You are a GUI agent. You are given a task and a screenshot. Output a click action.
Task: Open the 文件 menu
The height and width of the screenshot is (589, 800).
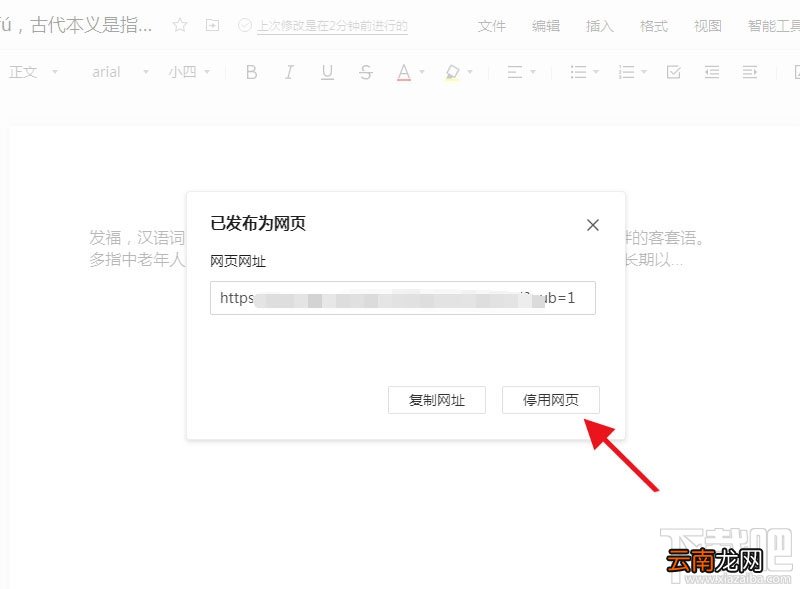click(492, 26)
